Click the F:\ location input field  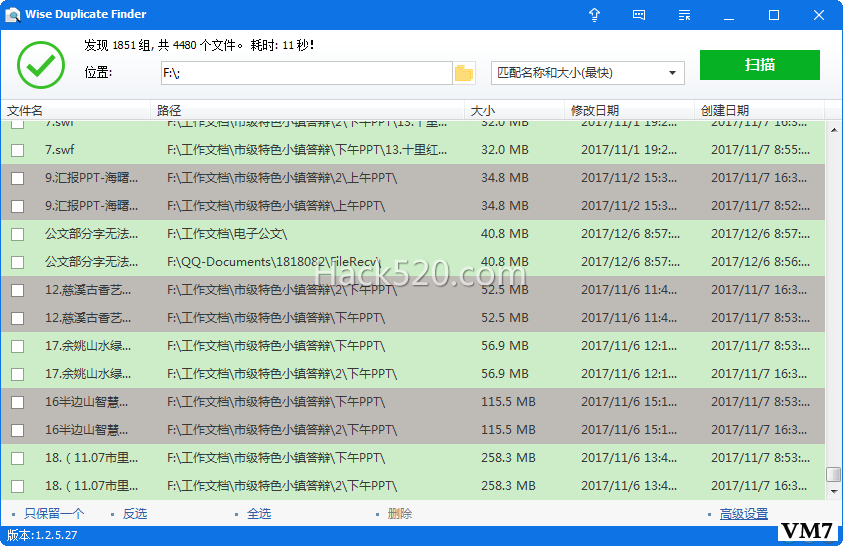point(306,73)
